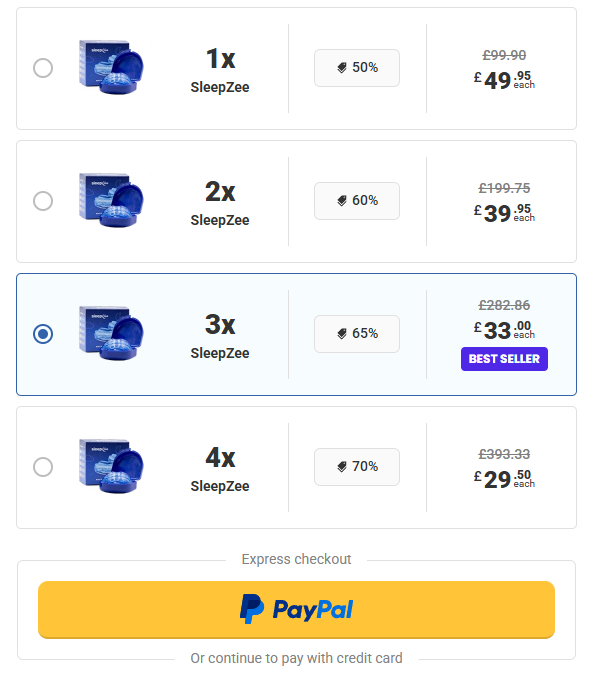600x674 pixels.
Task: Click the 4x SleepZee product image
Action: [x=111, y=466]
